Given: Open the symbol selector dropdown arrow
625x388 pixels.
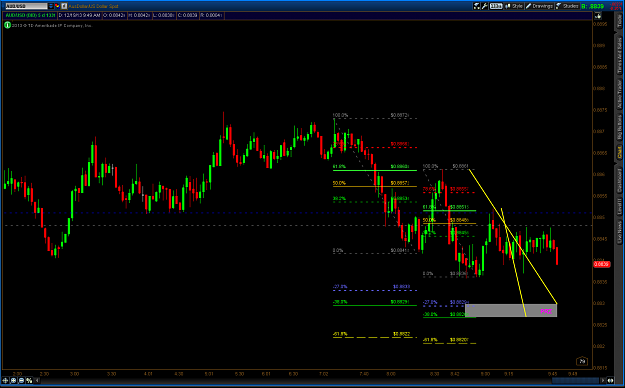Looking at the screenshot, I should pos(51,6).
